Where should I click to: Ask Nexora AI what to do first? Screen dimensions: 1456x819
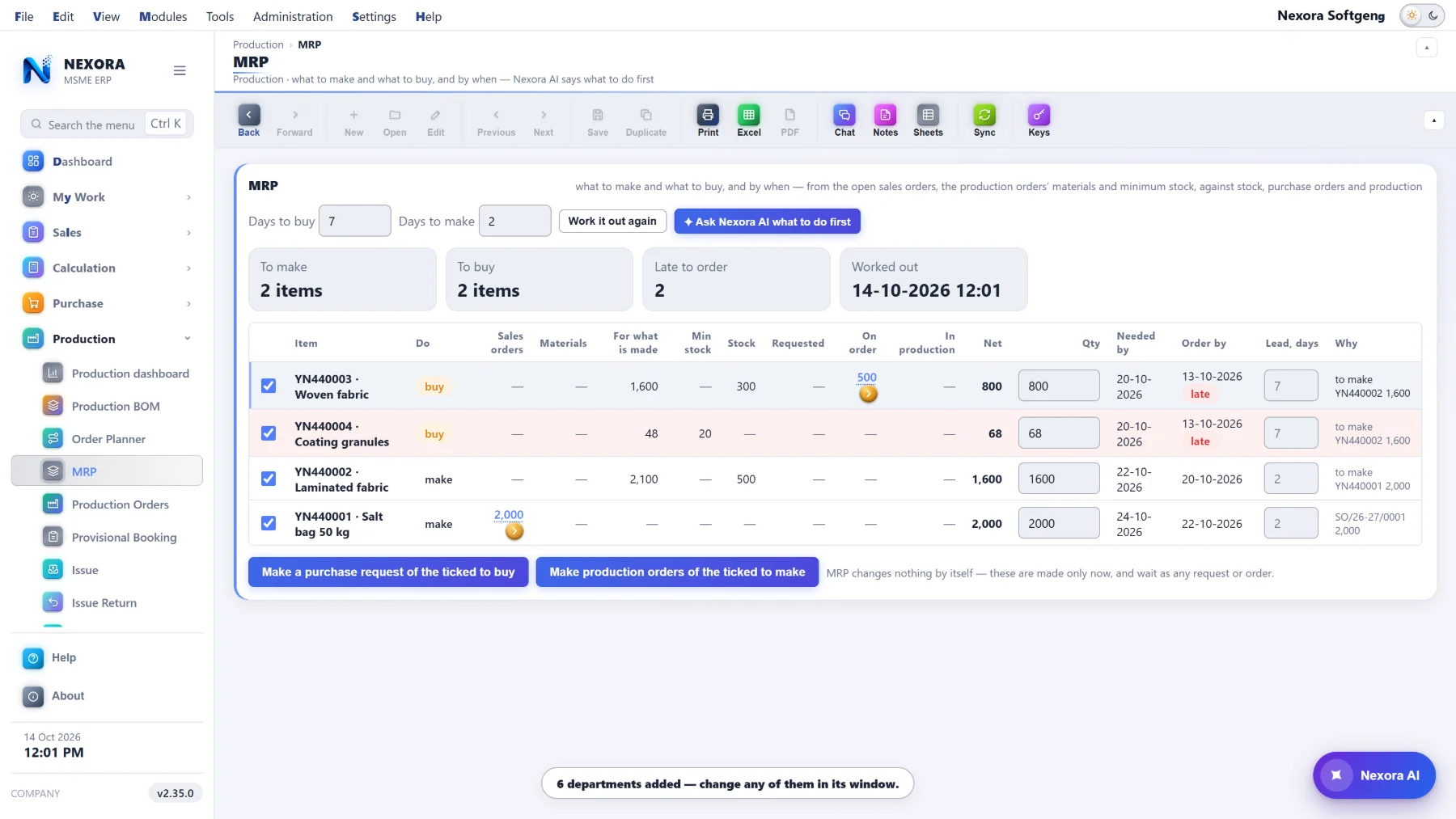click(767, 222)
